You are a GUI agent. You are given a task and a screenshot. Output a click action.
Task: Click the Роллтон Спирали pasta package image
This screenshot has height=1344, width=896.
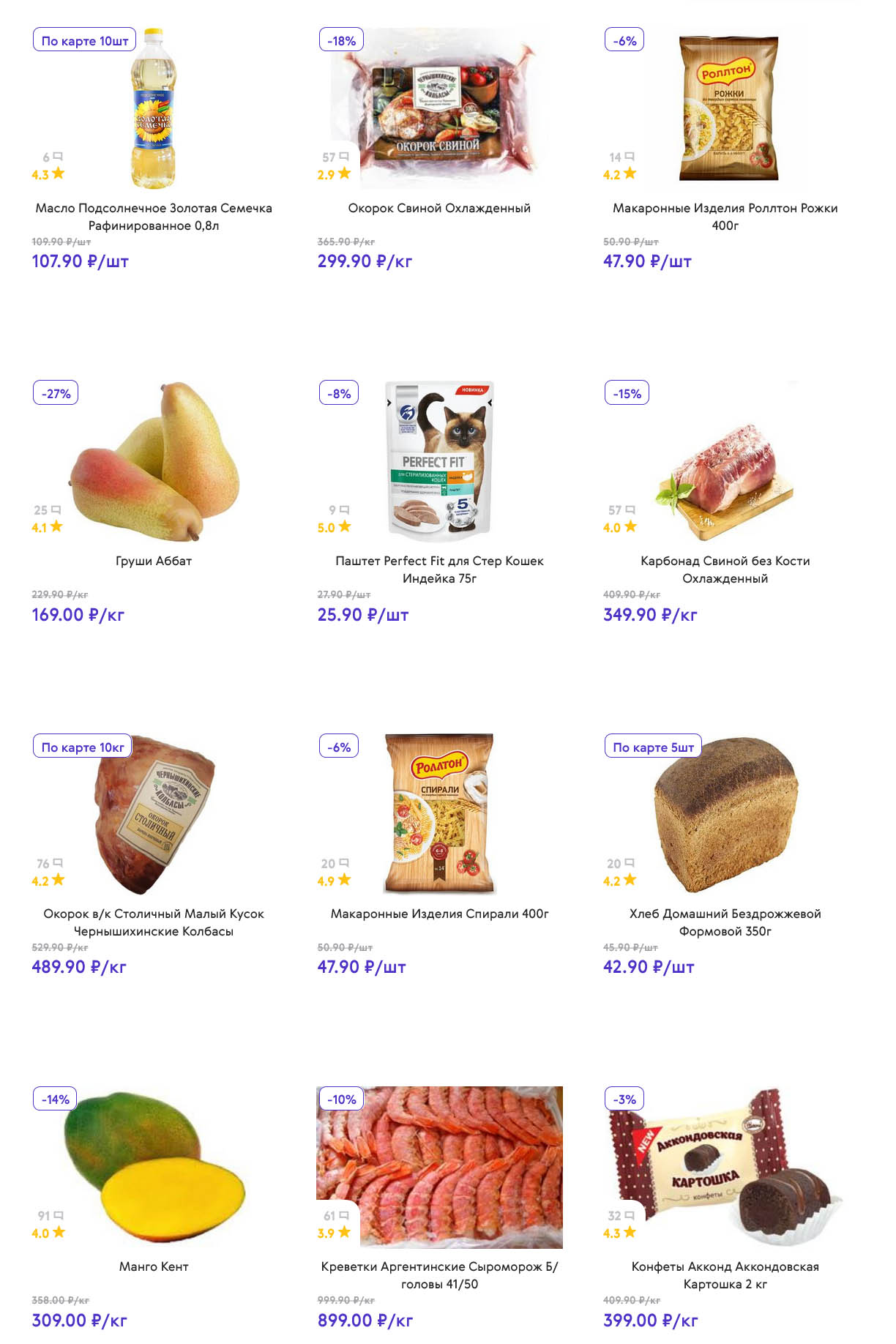(439, 814)
